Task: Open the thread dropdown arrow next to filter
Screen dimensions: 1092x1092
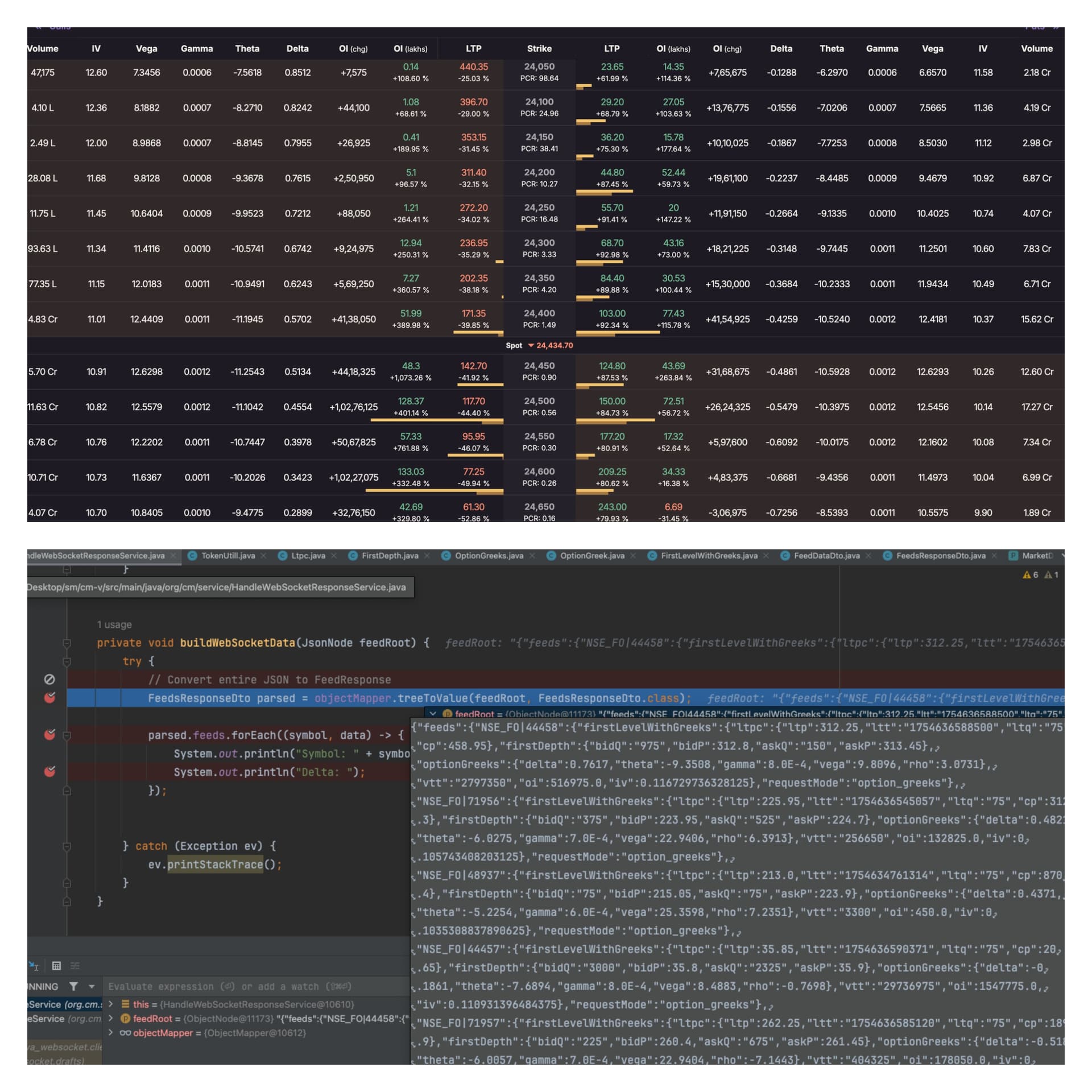Action: tap(92, 986)
